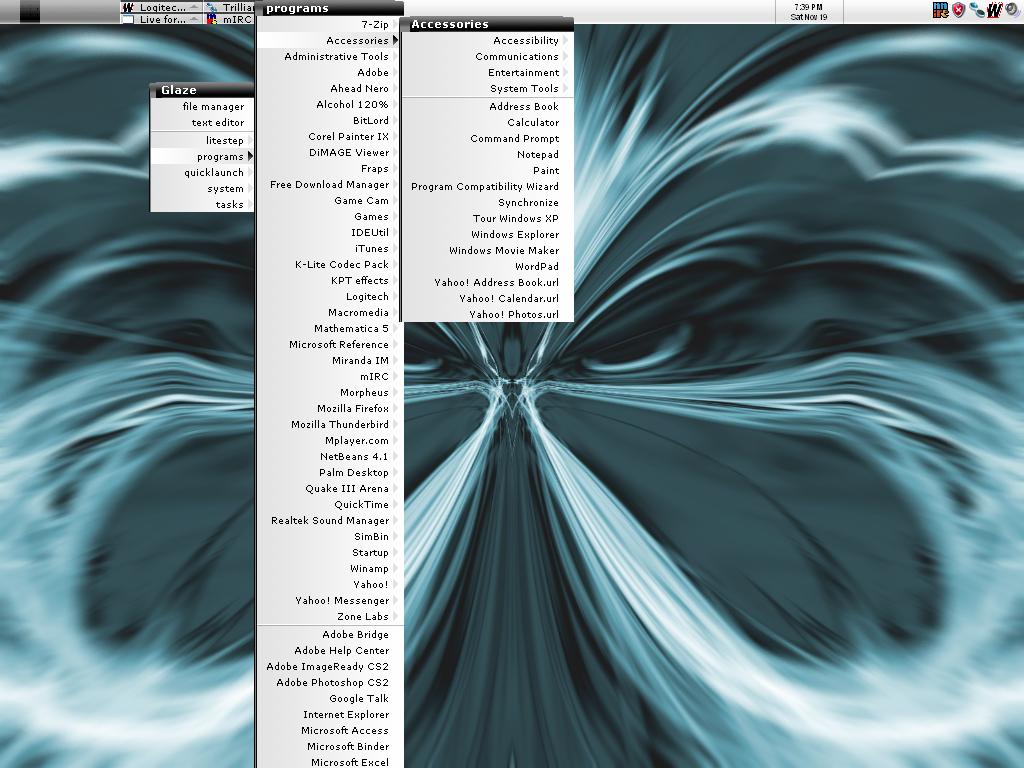Open Address Book entry
The width and height of the screenshot is (1024, 768).
488,106
